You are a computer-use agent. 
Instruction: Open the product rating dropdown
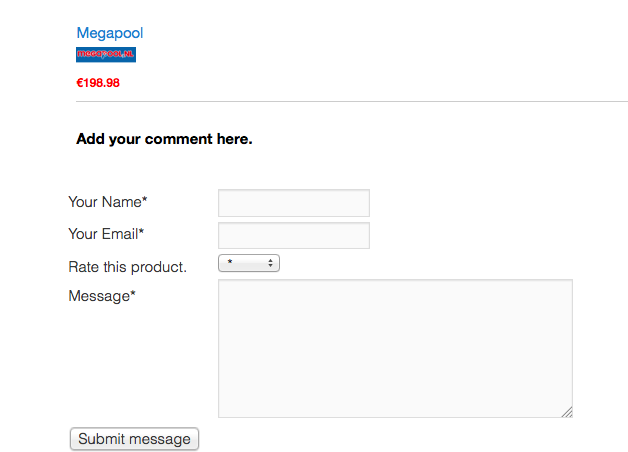tap(248, 263)
